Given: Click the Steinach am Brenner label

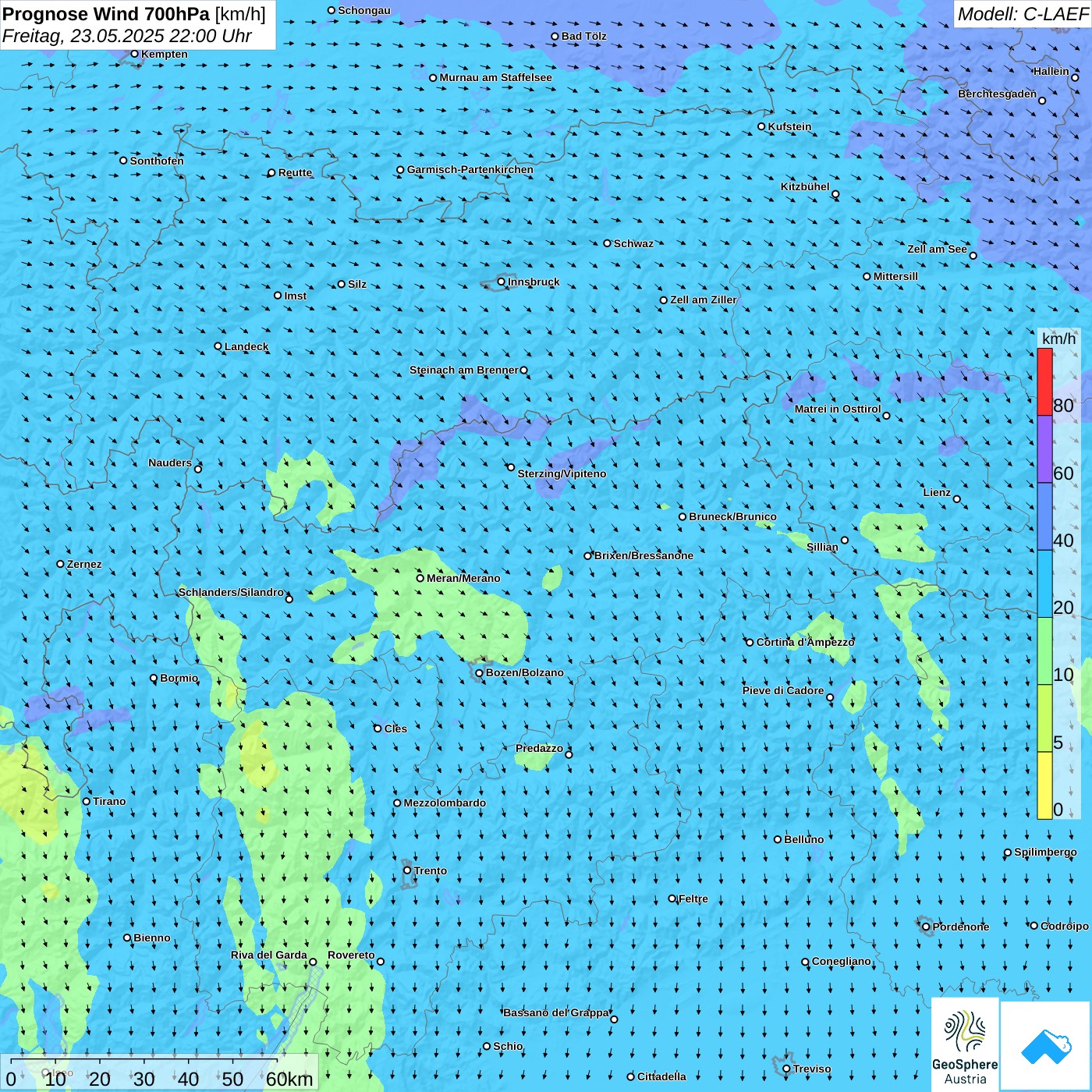Looking at the screenshot, I should pyautogui.click(x=464, y=370).
